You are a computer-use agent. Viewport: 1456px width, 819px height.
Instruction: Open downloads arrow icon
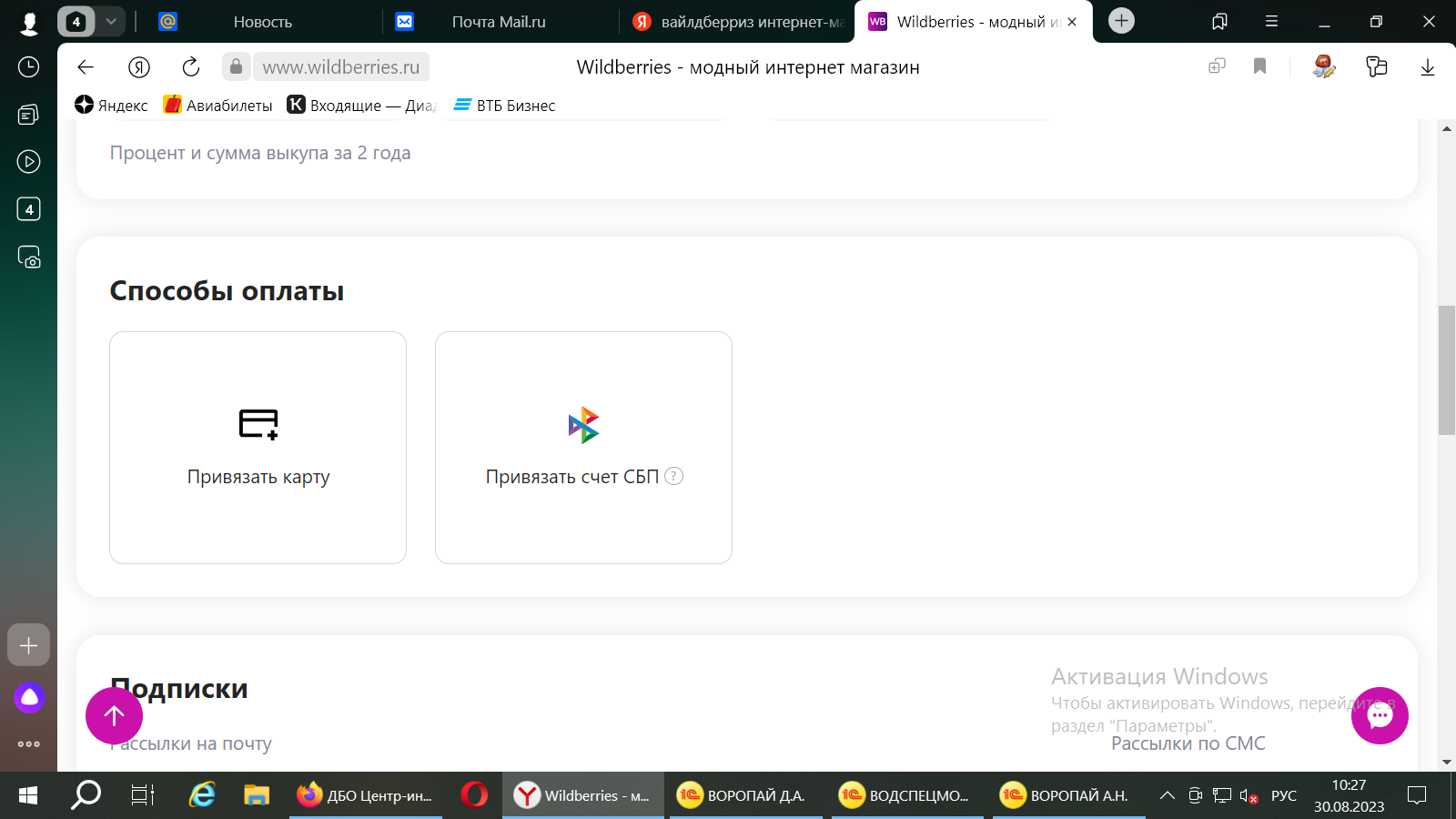click(1428, 67)
